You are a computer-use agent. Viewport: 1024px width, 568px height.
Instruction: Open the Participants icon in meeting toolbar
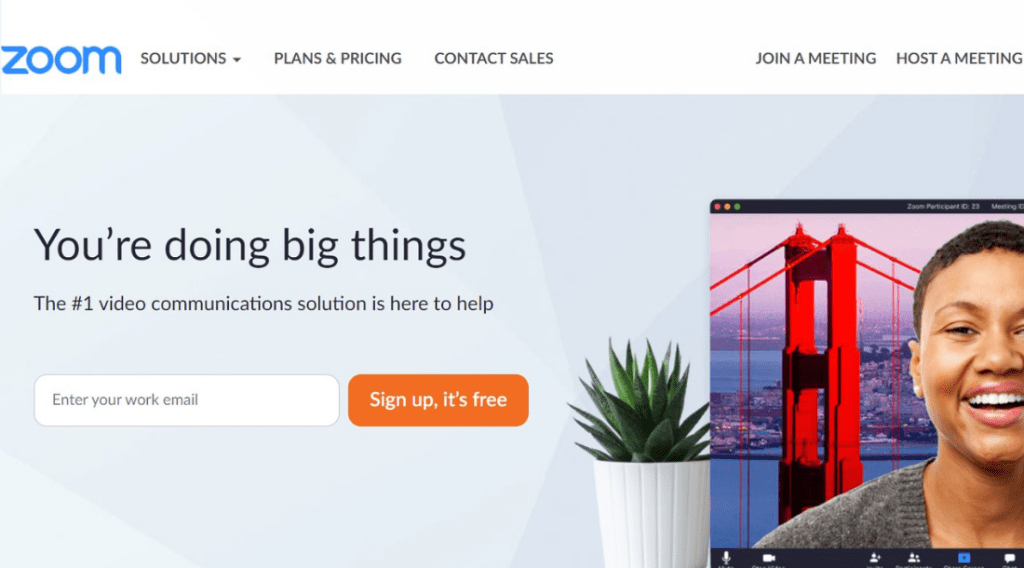tap(914, 558)
